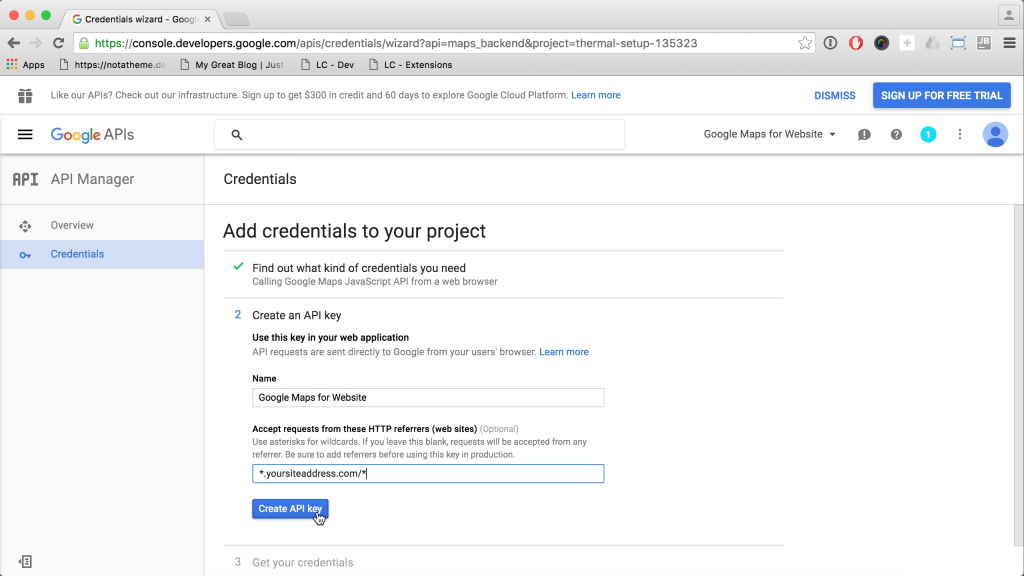Click the browser reload button
1024x576 pixels.
coord(59,43)
